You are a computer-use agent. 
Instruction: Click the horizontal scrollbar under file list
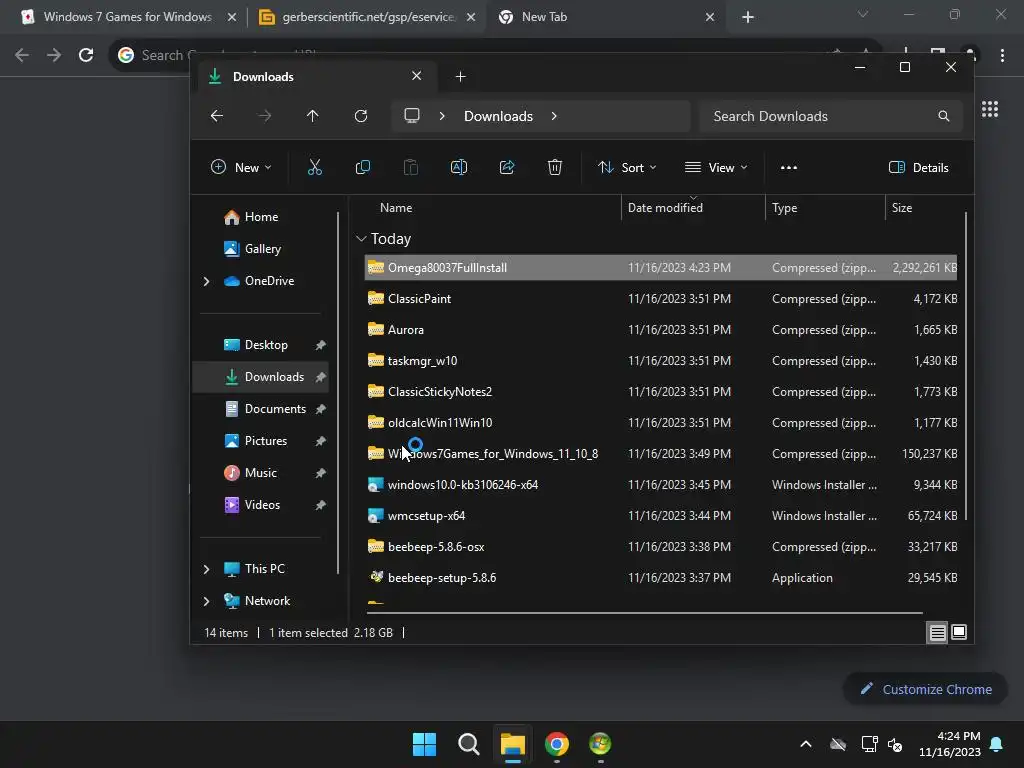(x=645, y=613)
